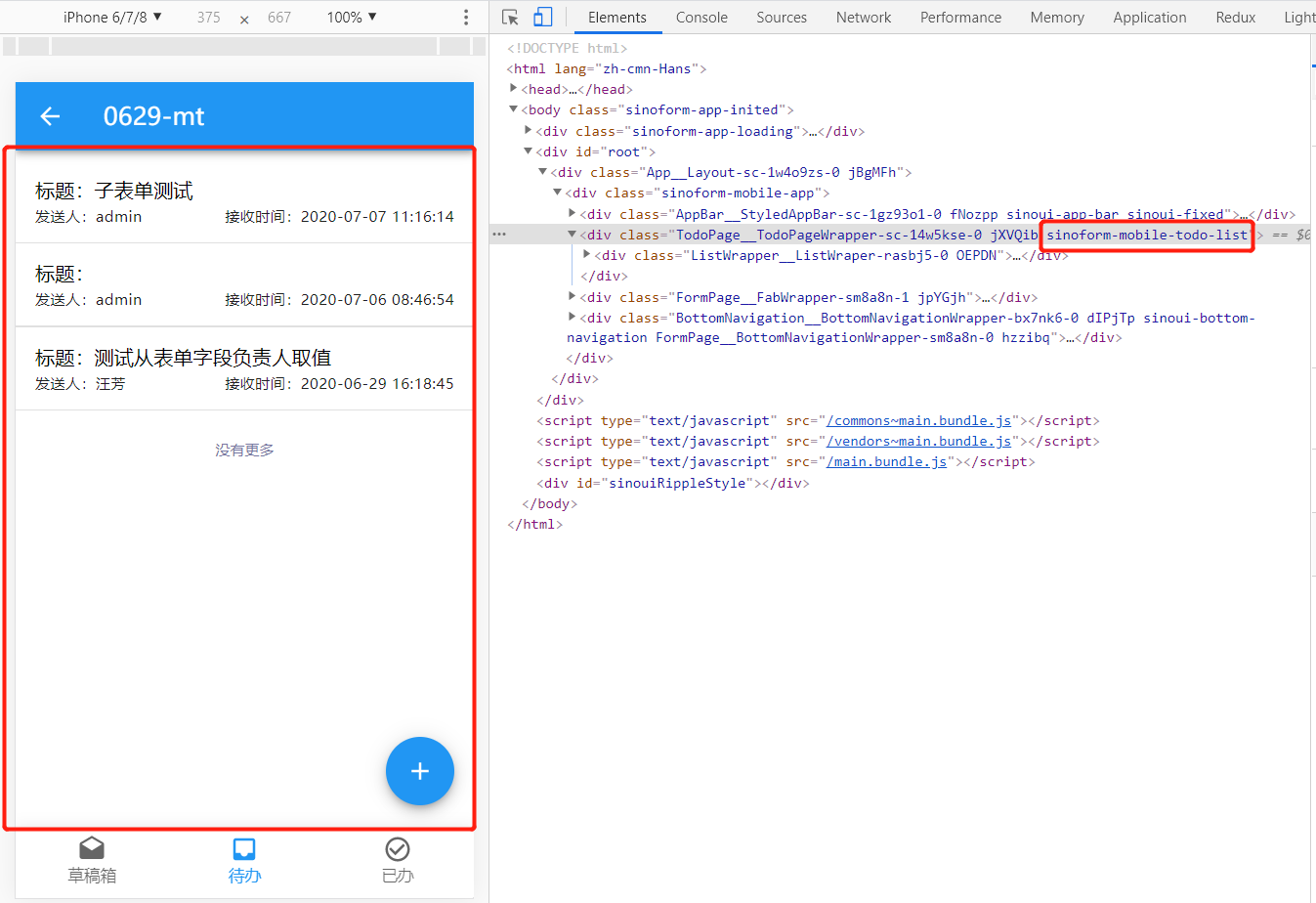This screenshot has height=903, width=1316.
Task: Collapse the sinoform-mobile-app div node
Action: pyautogui.click(x=557, y=193)
